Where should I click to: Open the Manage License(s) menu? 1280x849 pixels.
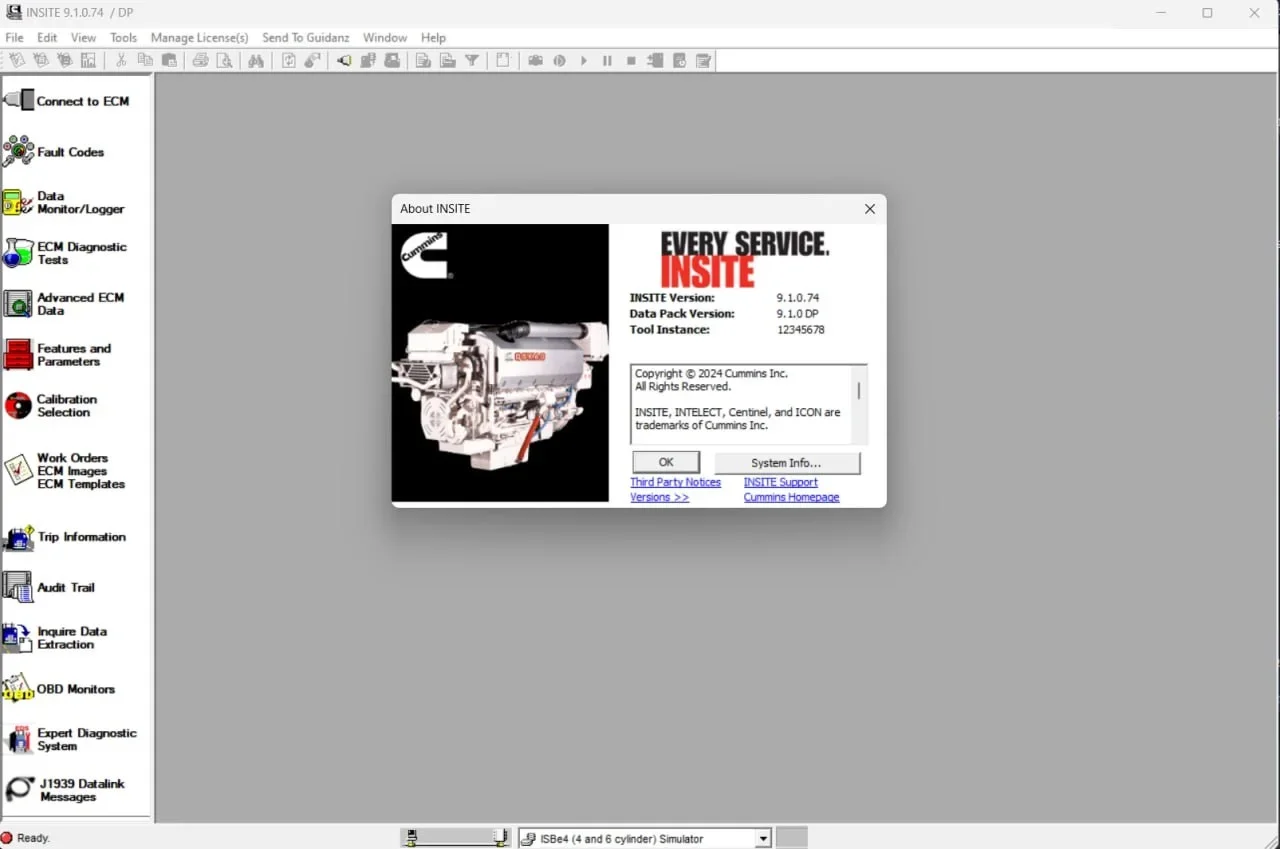click(x=199, y=38)
